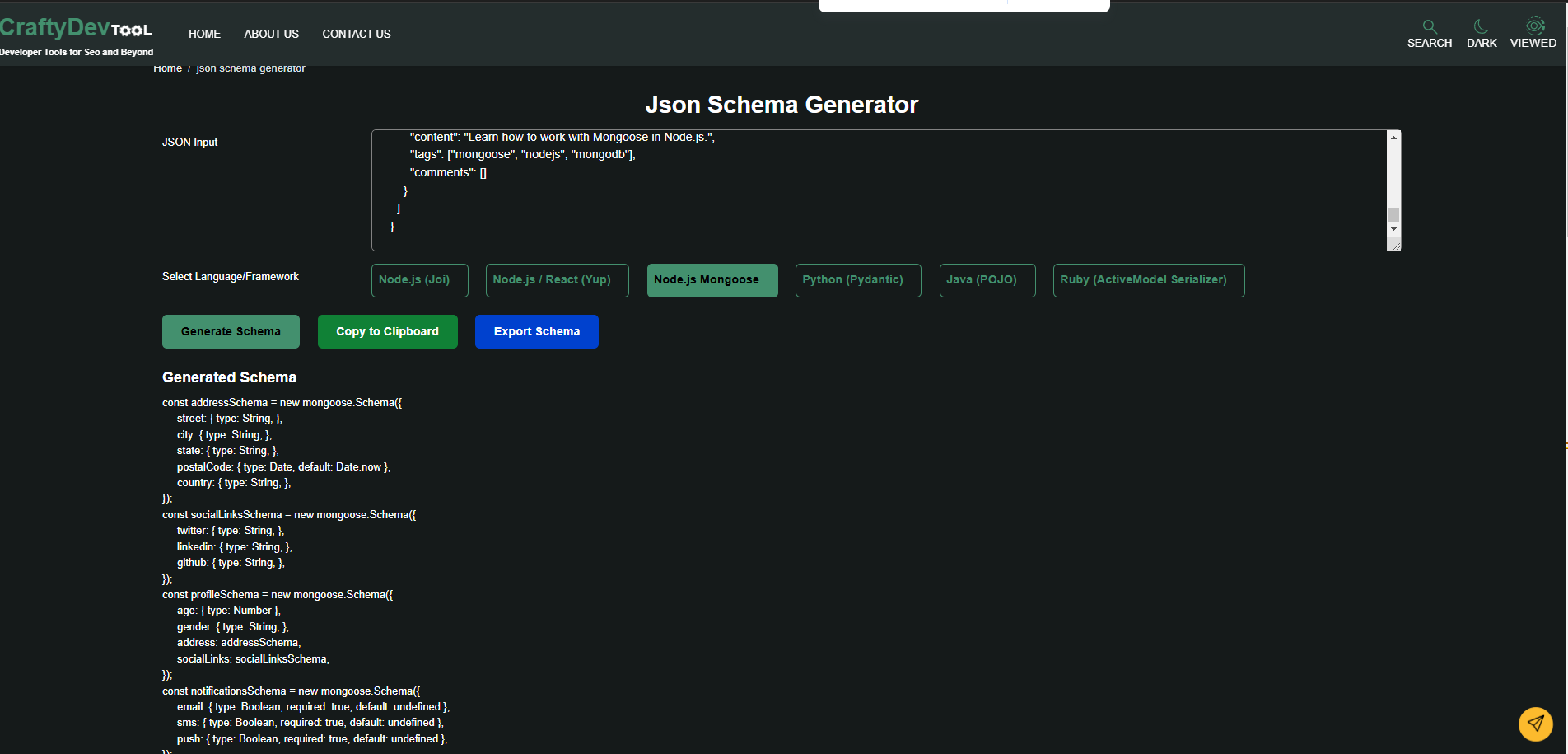Screen dimensions: 1568x754
Task: Select Python (Pydantic) framework
Action: click(x=858, y=280)
